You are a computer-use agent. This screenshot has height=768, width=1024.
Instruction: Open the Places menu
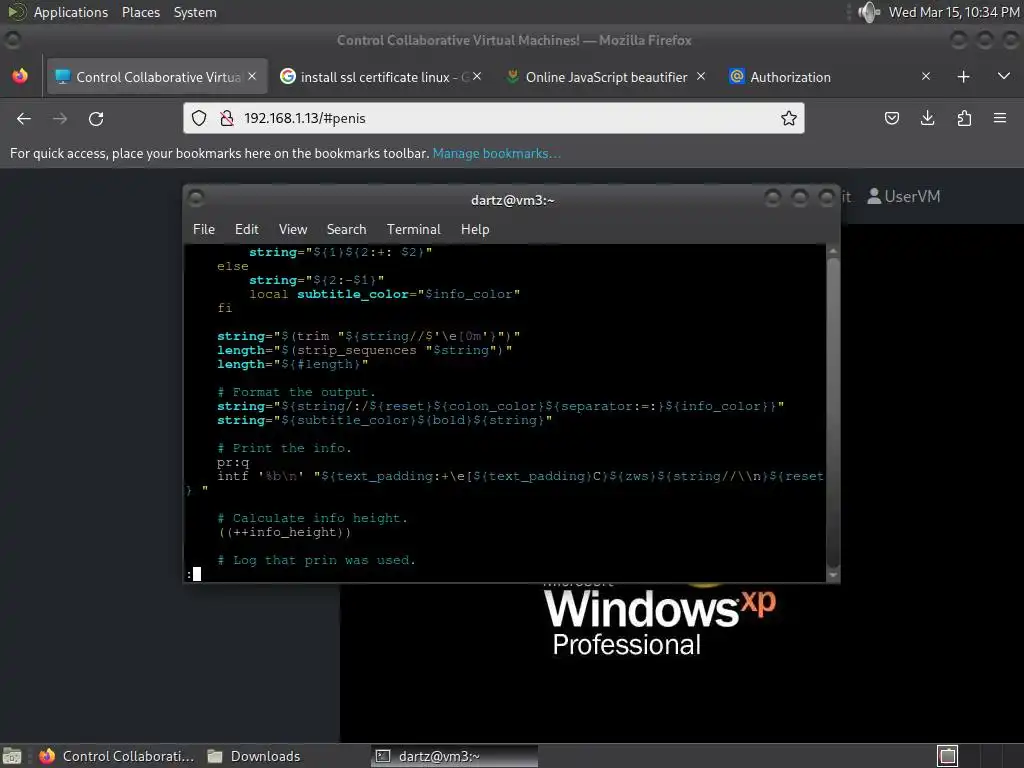pos(140,12)
